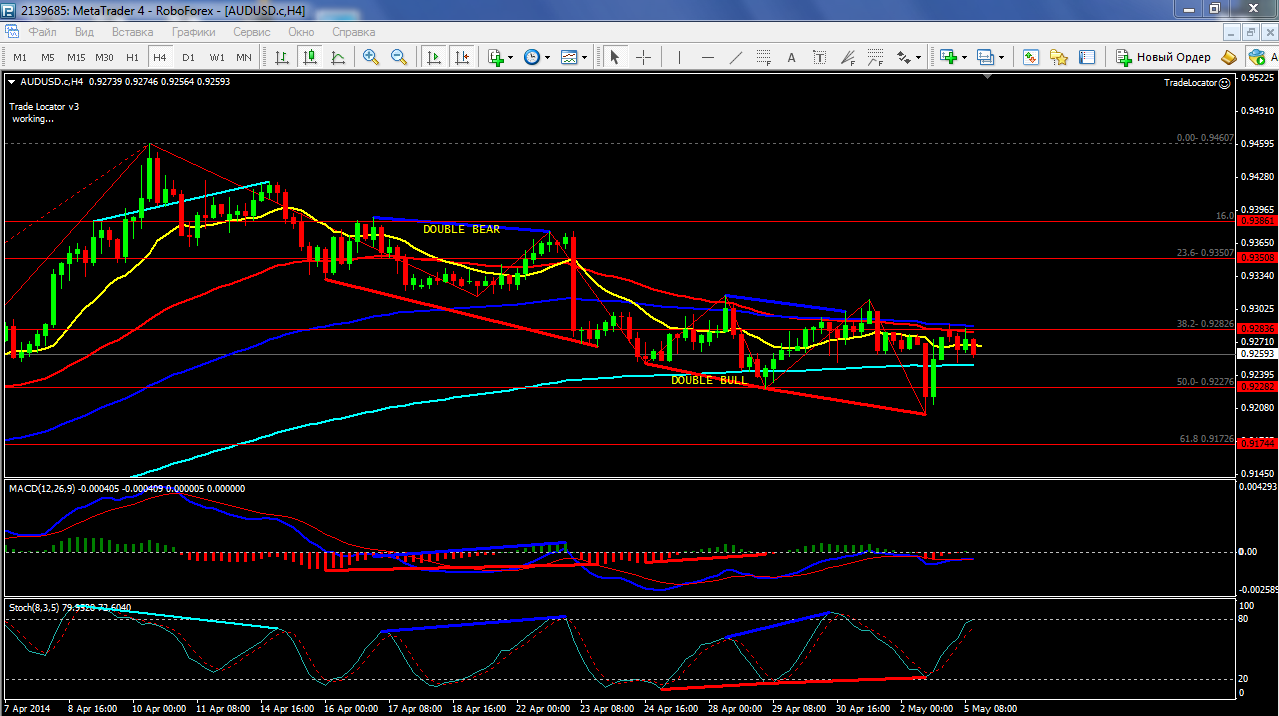
Task: Open the templates button
Action: click(568, 57)
